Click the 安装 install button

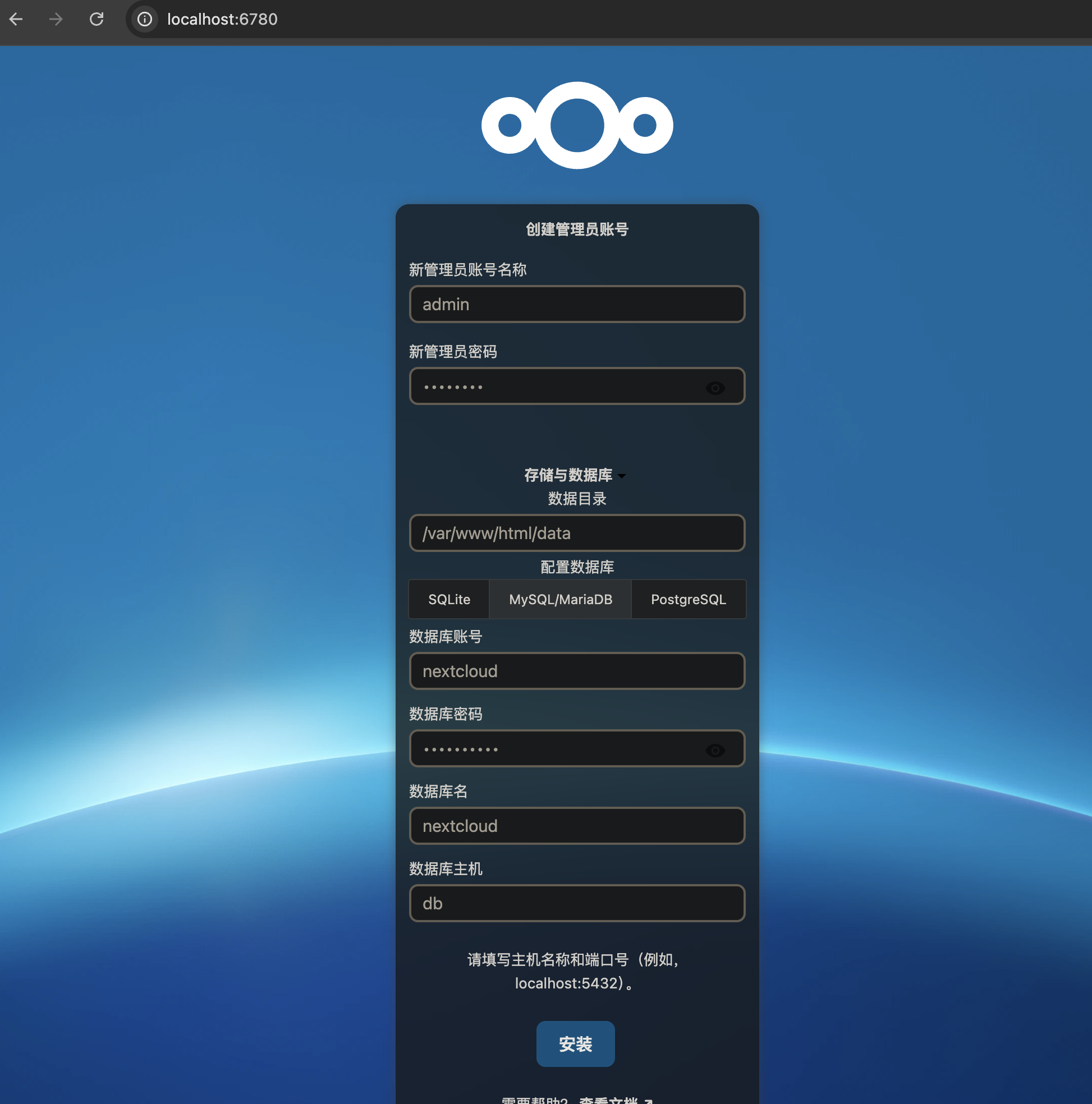pyautogui.click(x=575, y=1044)
